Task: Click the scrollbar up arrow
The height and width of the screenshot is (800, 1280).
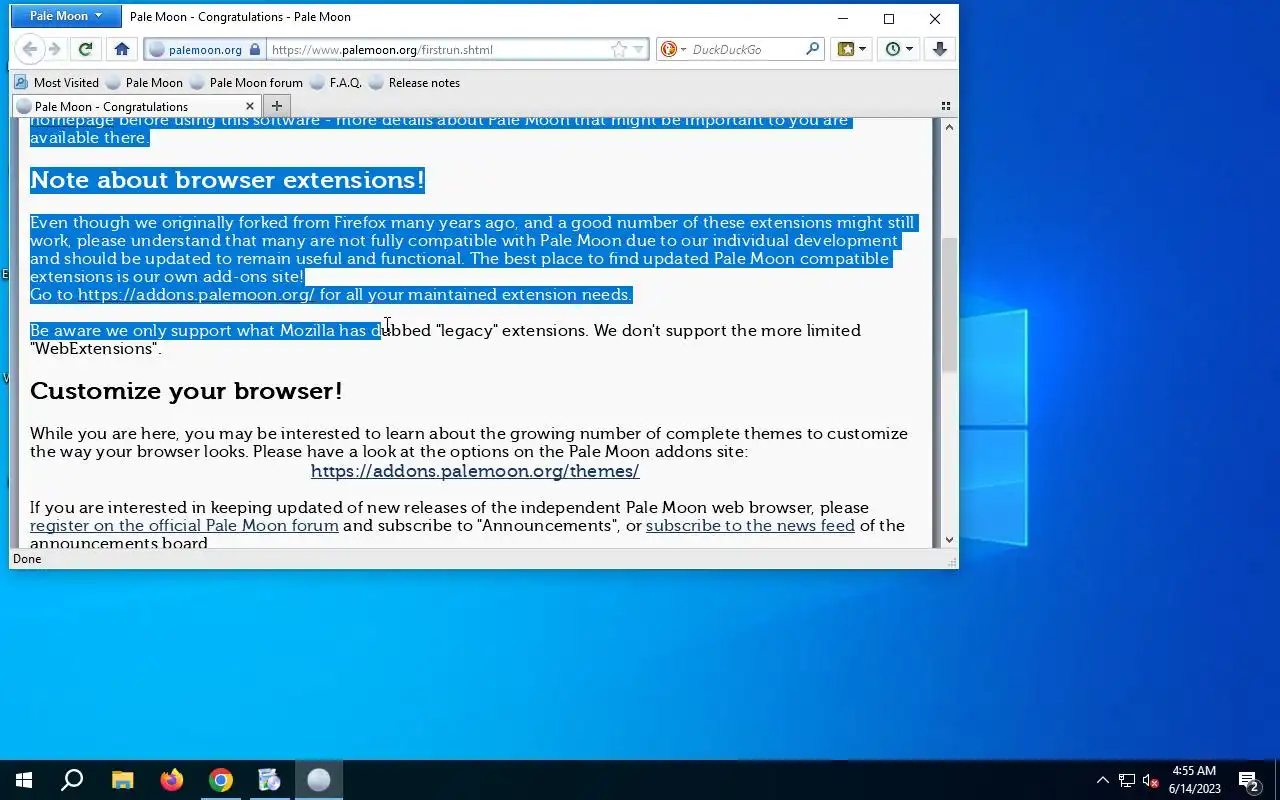Action: click(948, 126)
